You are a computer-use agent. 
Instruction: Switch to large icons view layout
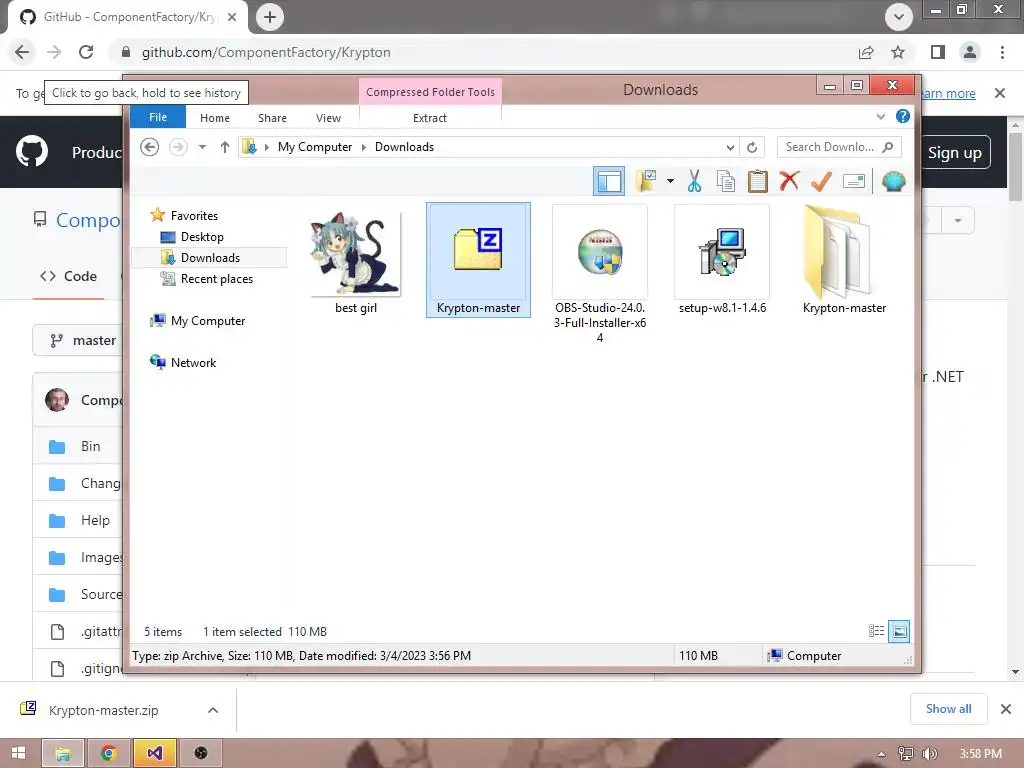click(x=899, y=631)
